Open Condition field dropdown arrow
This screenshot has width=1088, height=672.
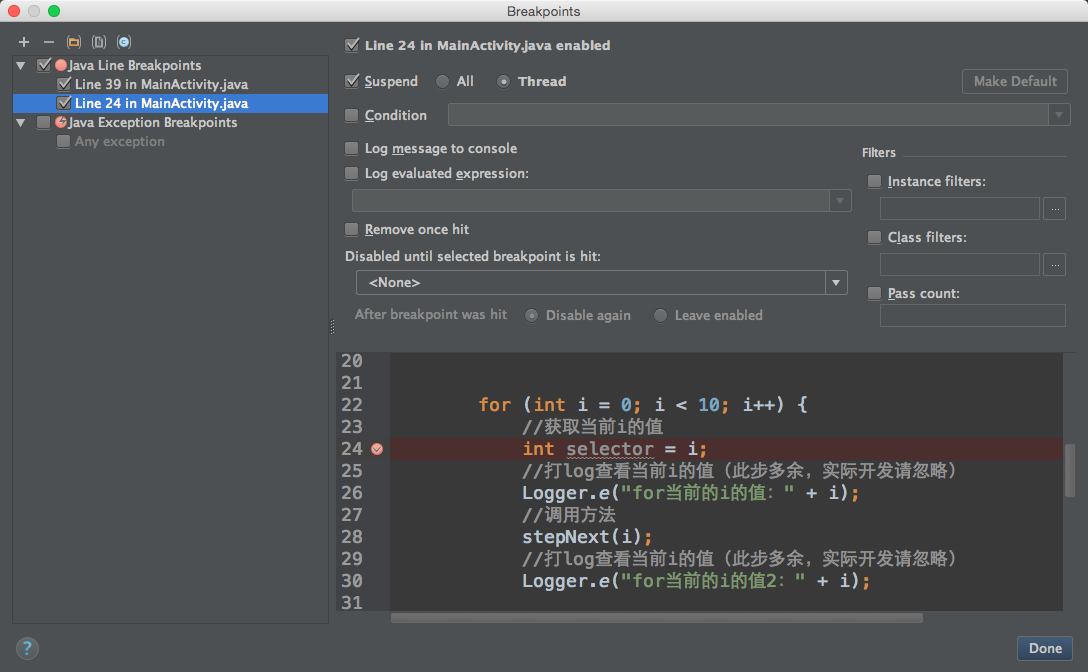[x=1059, y=115]
